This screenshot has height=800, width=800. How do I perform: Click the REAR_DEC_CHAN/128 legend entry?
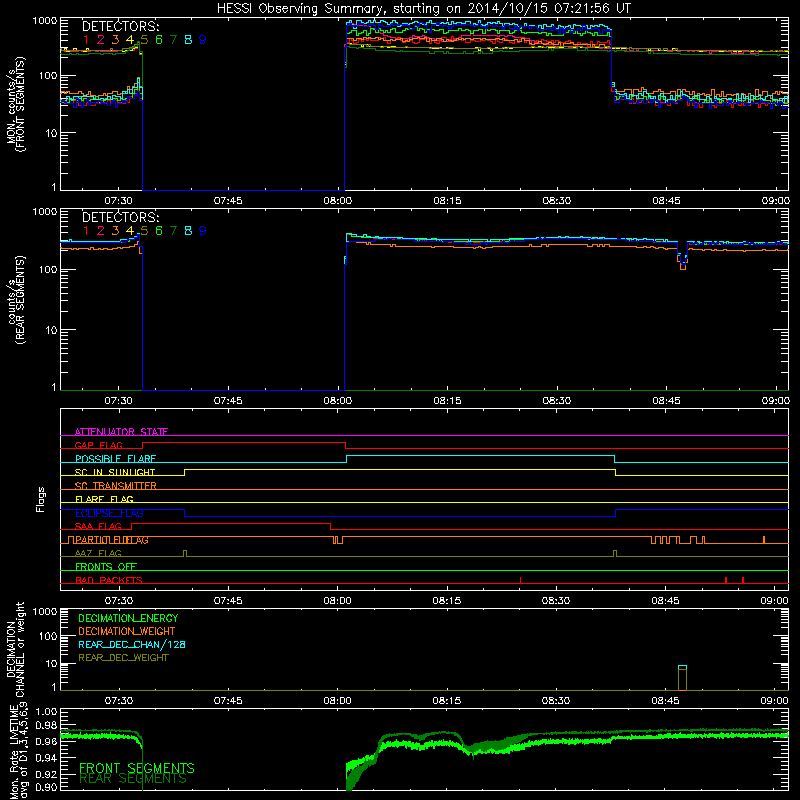click(132, 645)
